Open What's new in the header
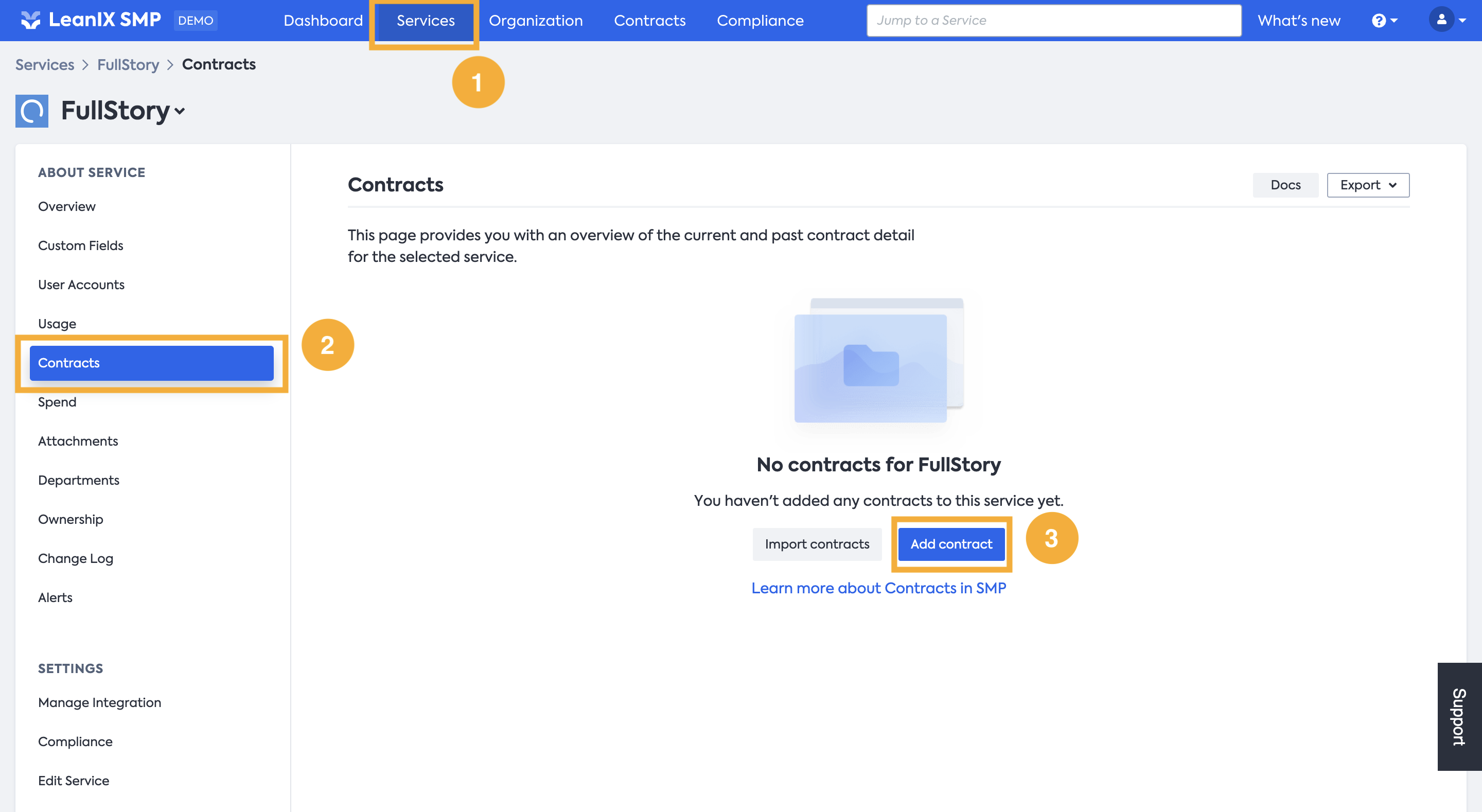 1298,21
